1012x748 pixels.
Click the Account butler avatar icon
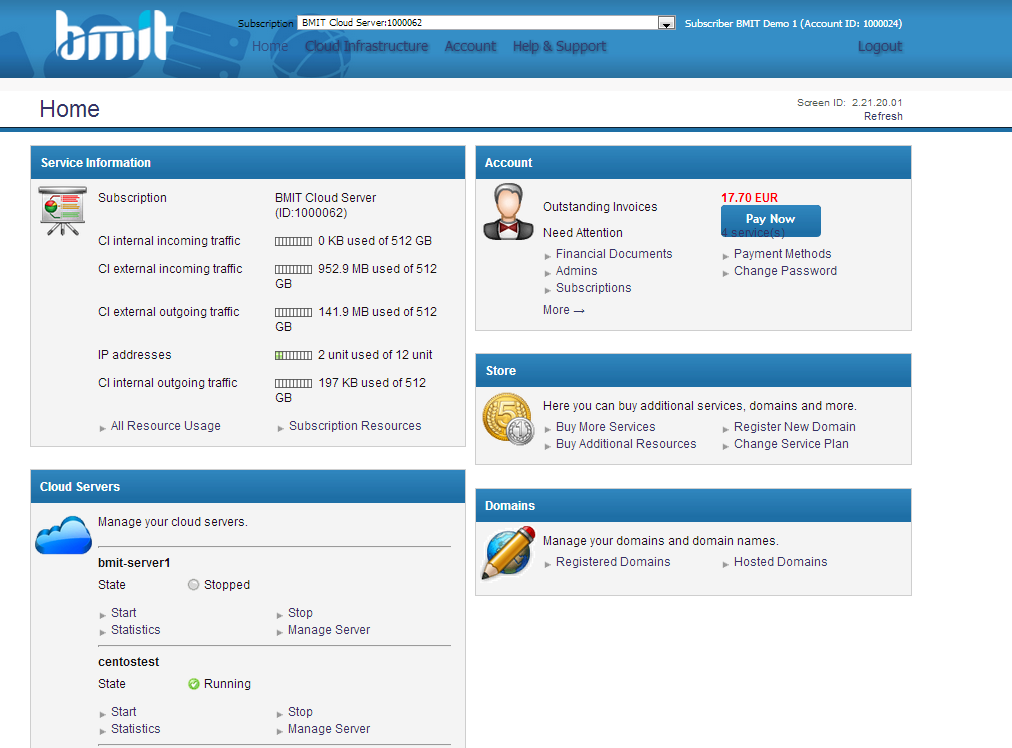pyautogui.click(x=509, y=212)
